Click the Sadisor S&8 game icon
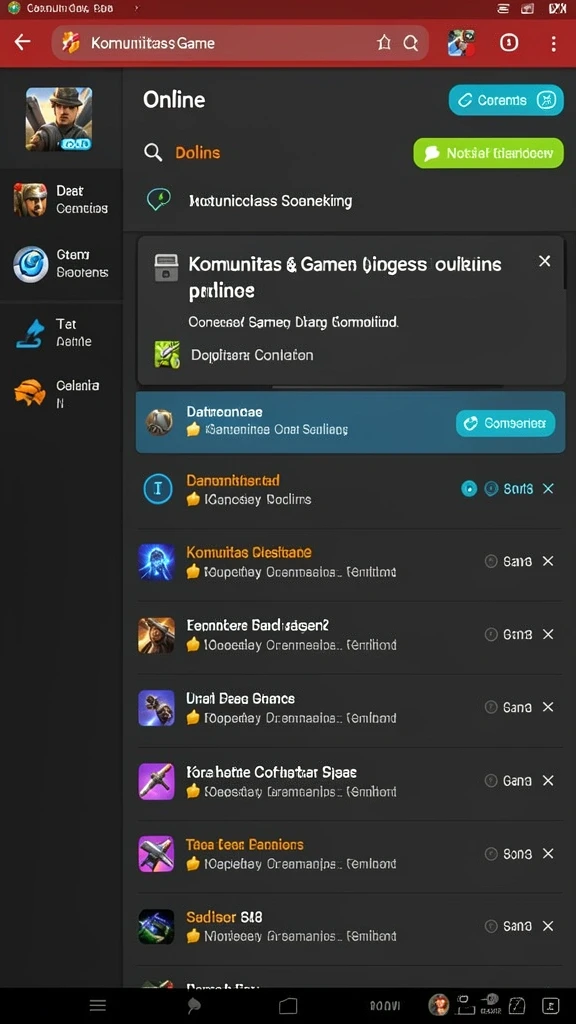 pyautogui.click(x=157, y=927)
